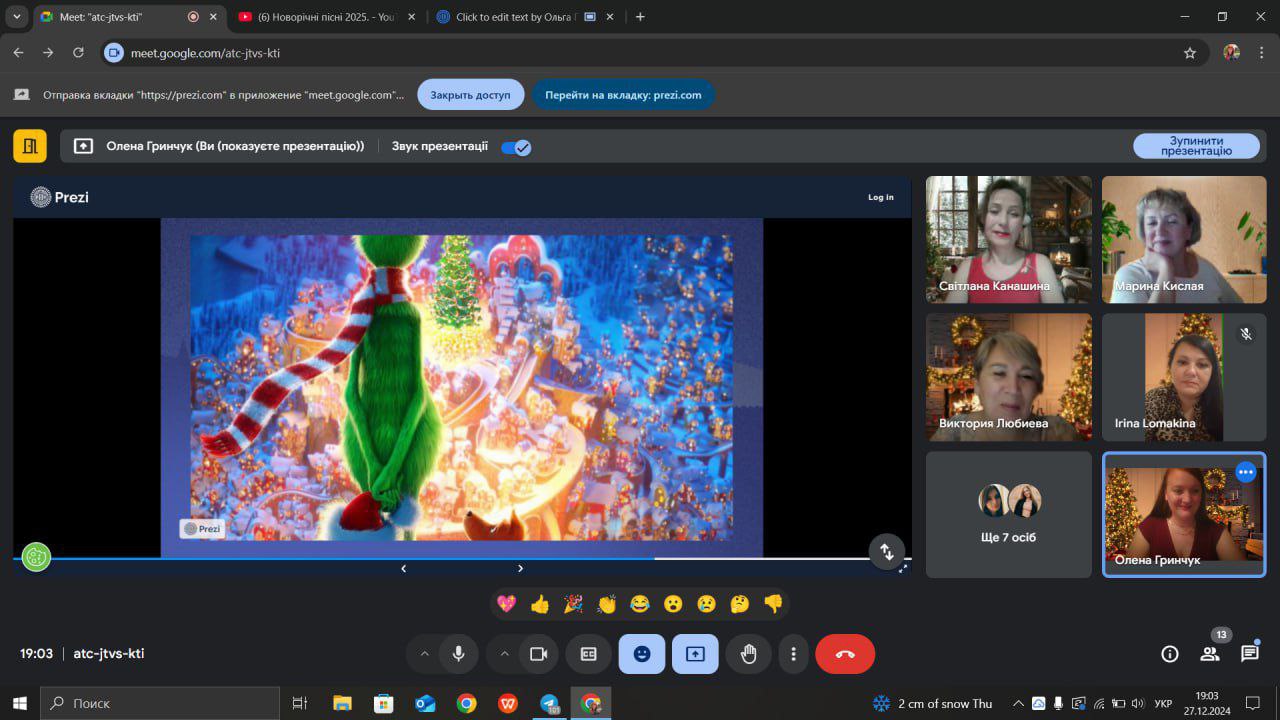
Task: Leave the call with red button
Action: pos(845,654)
